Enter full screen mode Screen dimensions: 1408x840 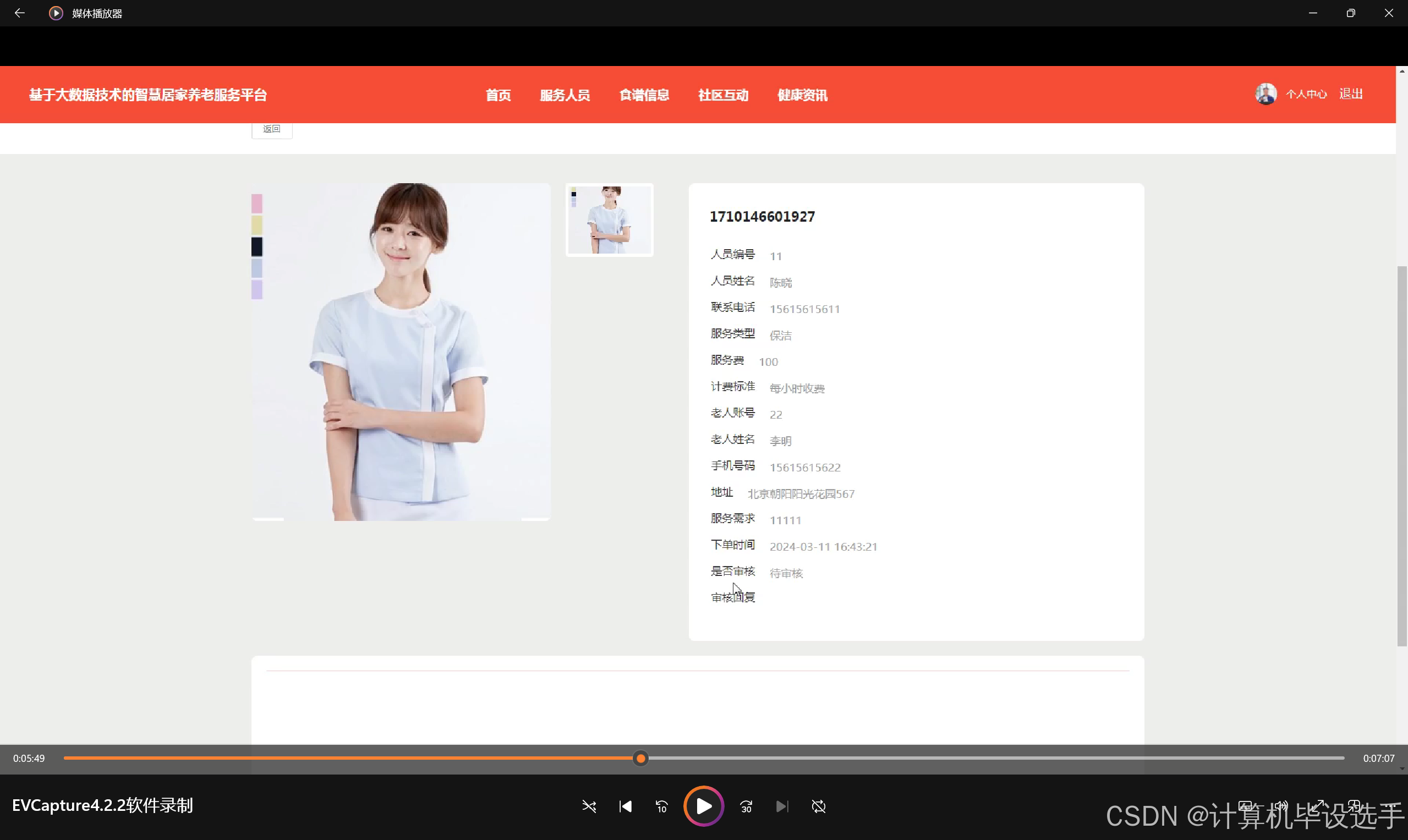[x=1317, y=806]
